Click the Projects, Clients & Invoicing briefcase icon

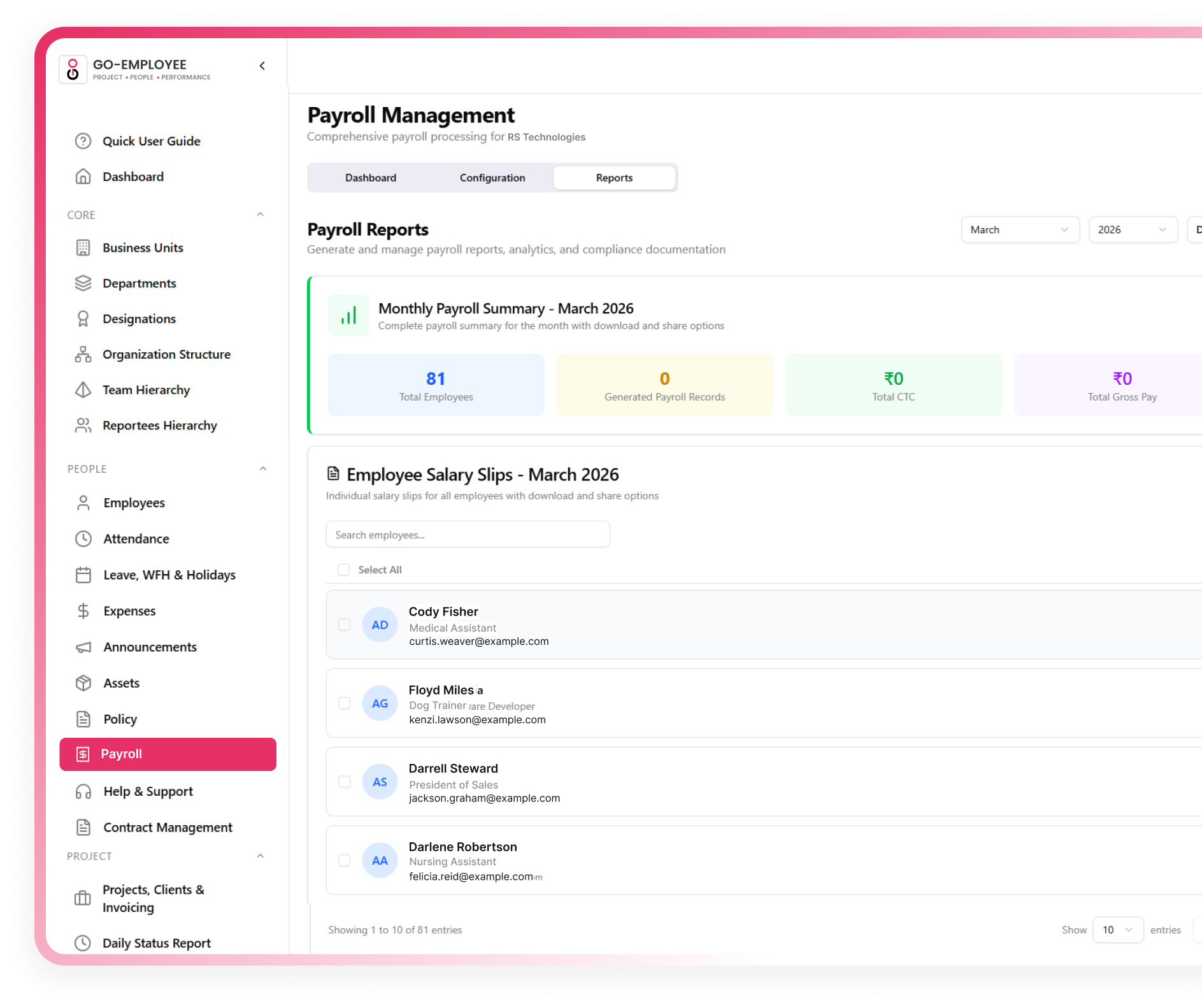(83, 898)
